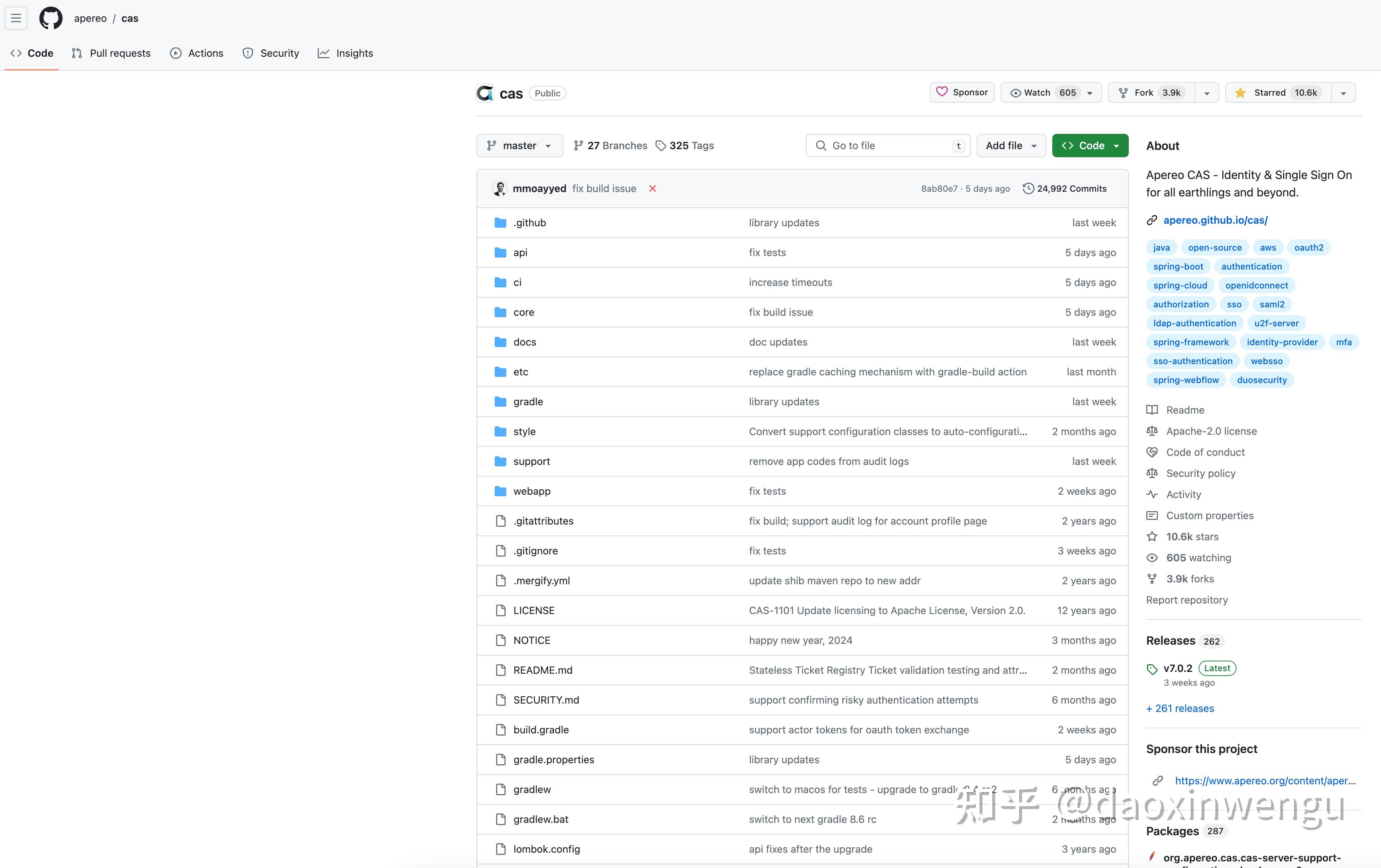1381x868 pixels.
Task: Click the branches icon next to 27 Branches
Action: (x=578, y=146)
